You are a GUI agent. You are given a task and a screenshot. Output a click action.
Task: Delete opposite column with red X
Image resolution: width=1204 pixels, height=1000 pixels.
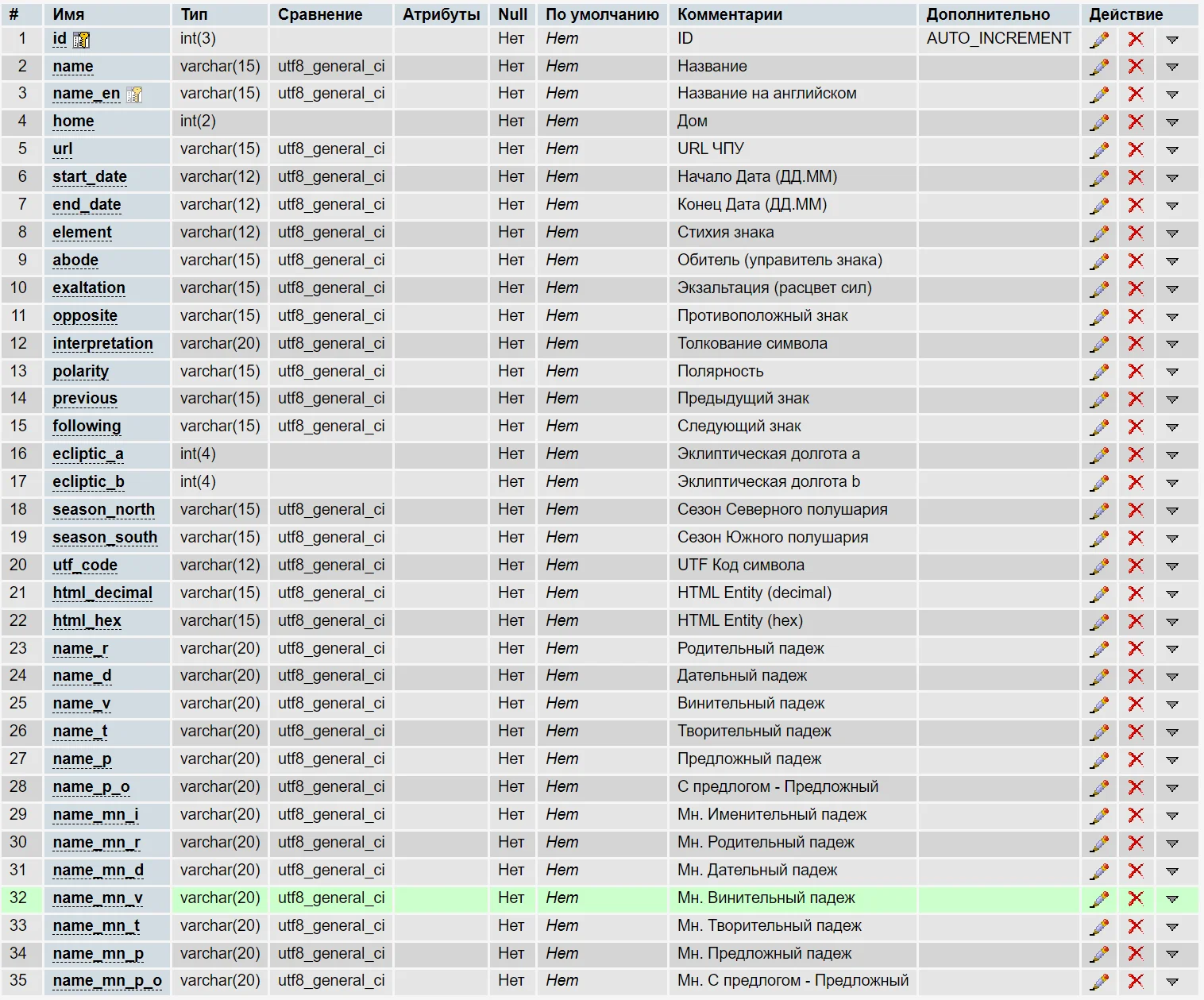pyautogui.click(x=1136, y=316)
